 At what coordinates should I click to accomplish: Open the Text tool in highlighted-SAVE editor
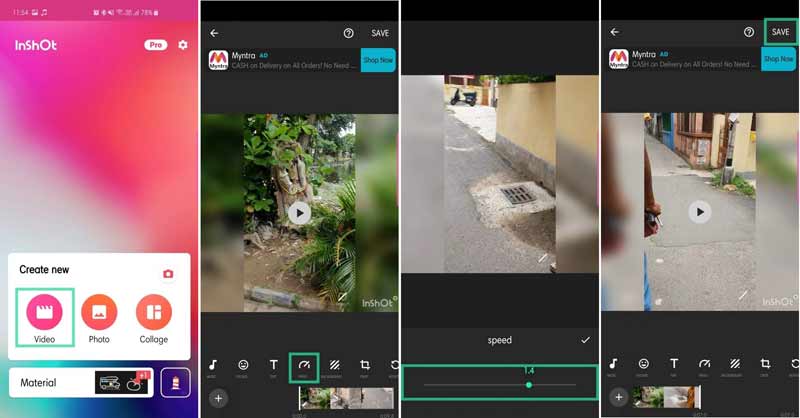[674, 366]
